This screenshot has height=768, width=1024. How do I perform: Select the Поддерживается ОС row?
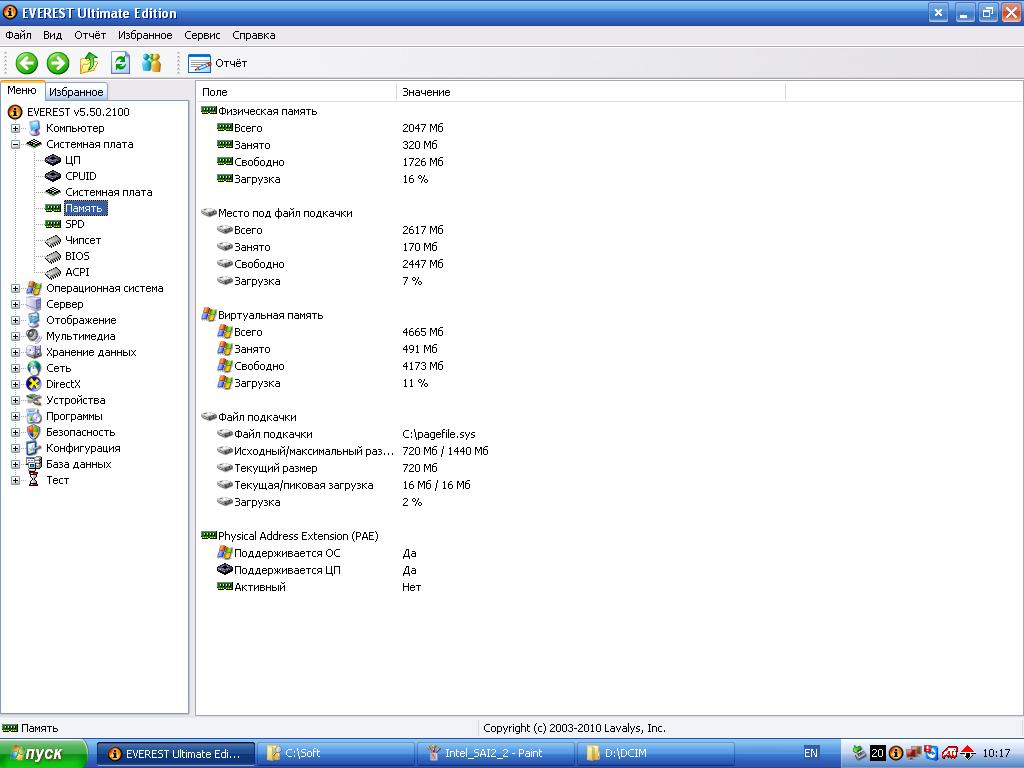(x=279, y=553)
